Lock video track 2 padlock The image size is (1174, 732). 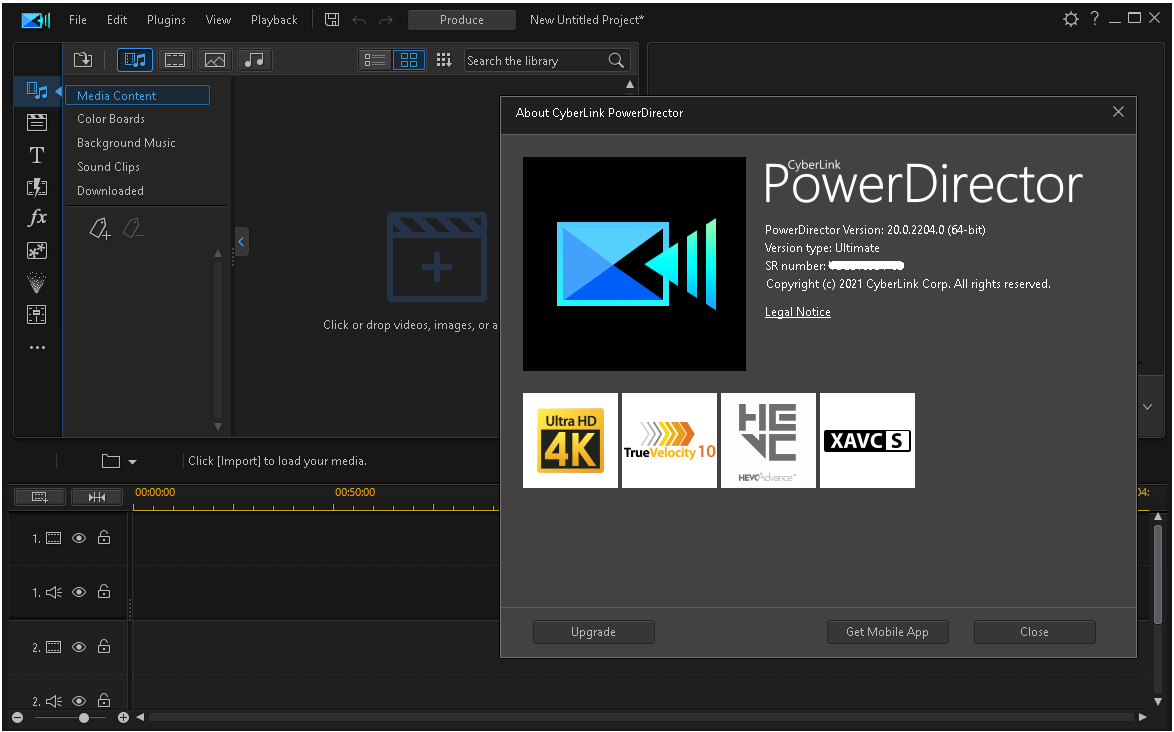click(104, 646)
